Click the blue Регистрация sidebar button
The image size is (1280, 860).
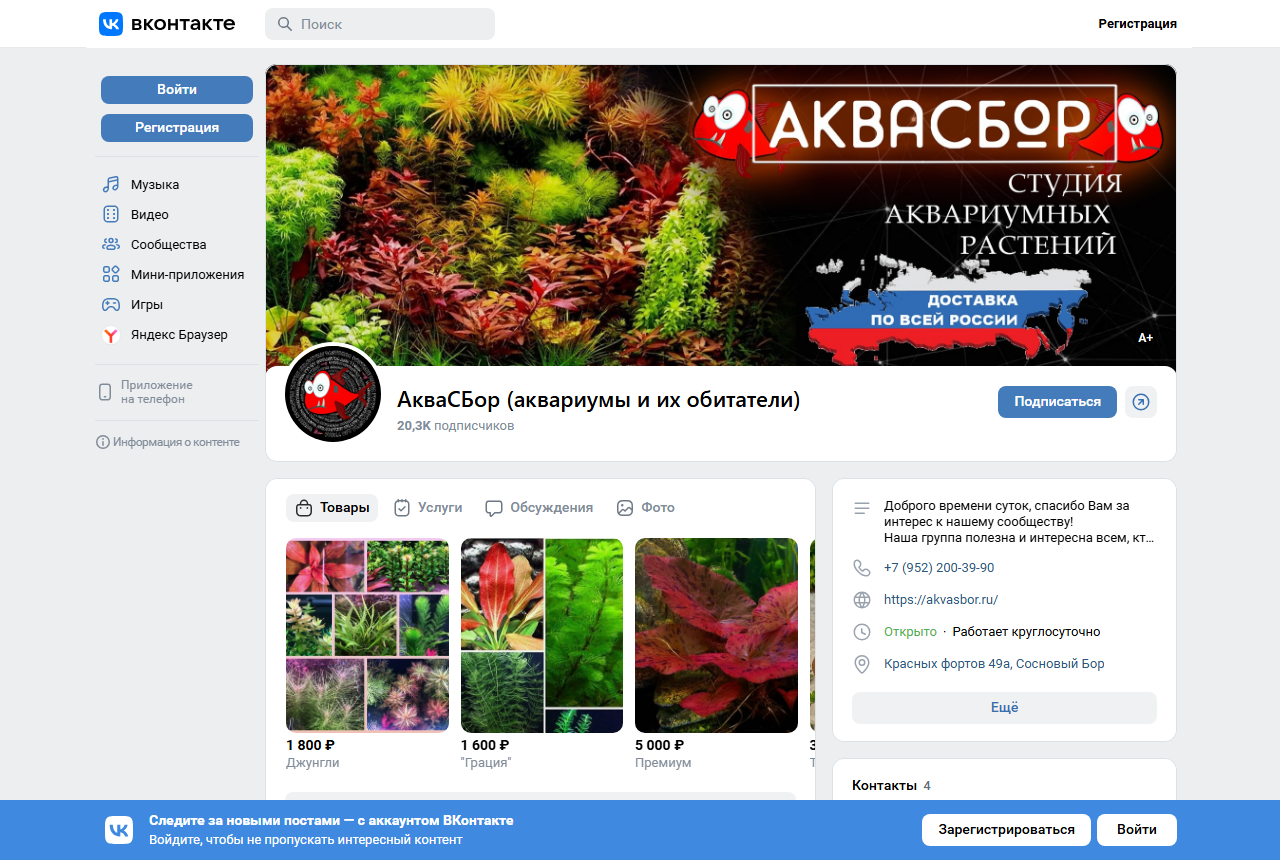pos(177,128)
